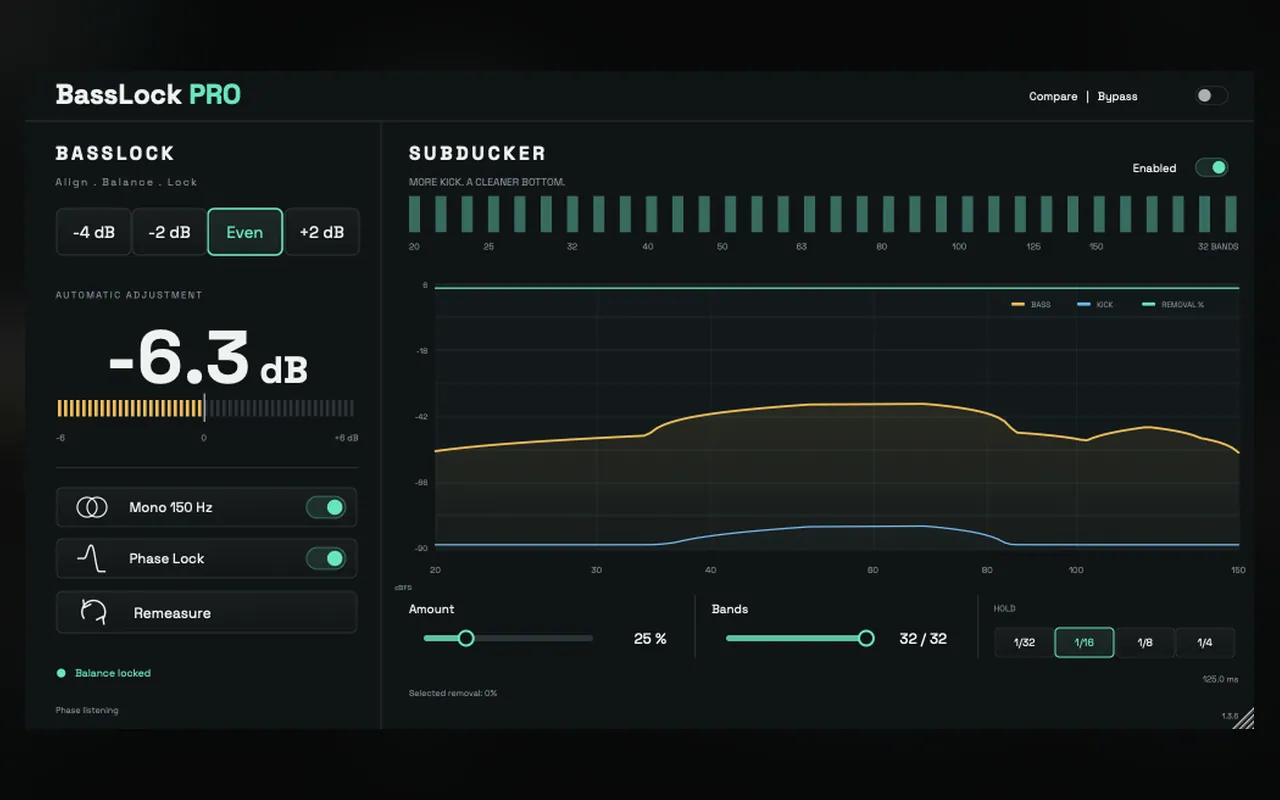
Task: Click the 32 / 32 bands value
Action: pos(923,638)
